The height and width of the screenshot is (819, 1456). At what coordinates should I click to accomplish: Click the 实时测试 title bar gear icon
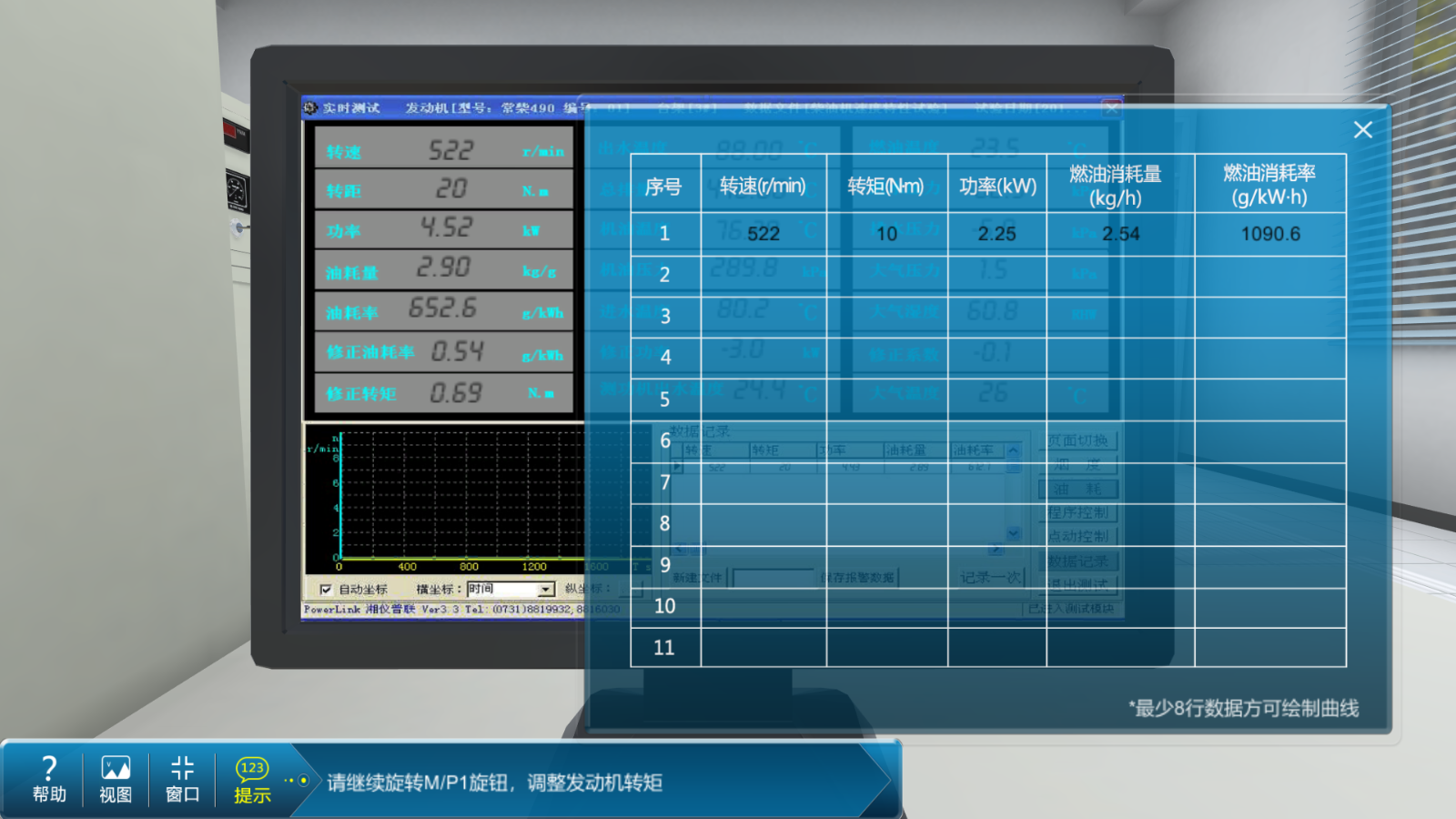tap(311, 108)
